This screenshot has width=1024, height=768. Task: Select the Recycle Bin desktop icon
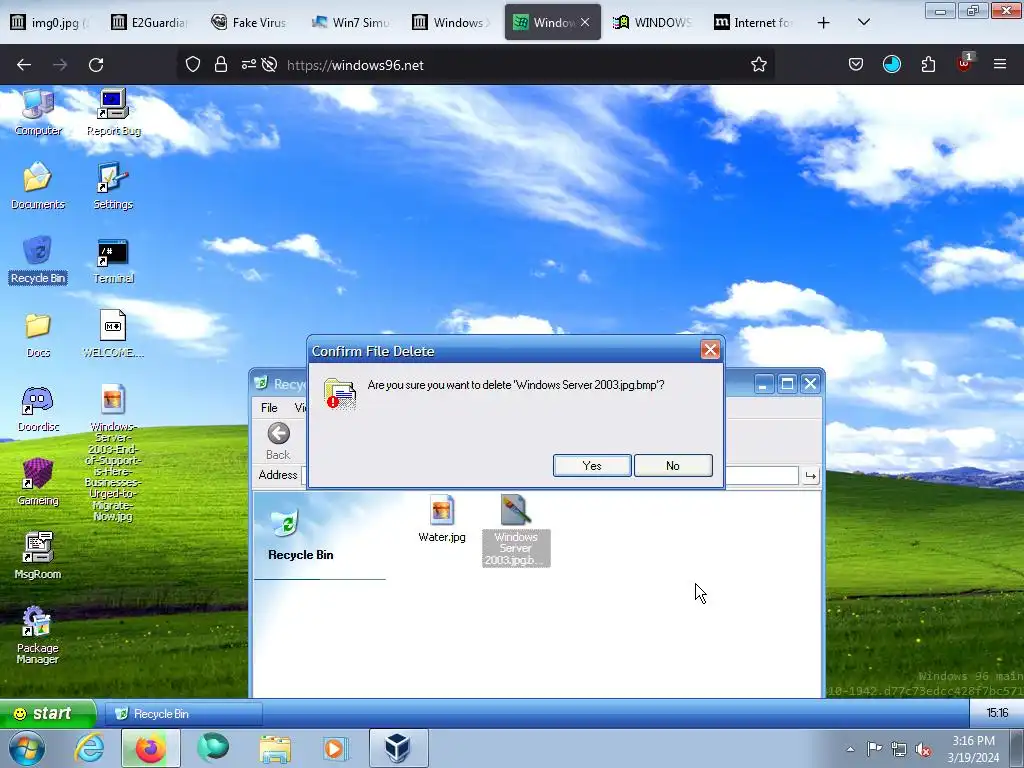[x=38, y=259]
